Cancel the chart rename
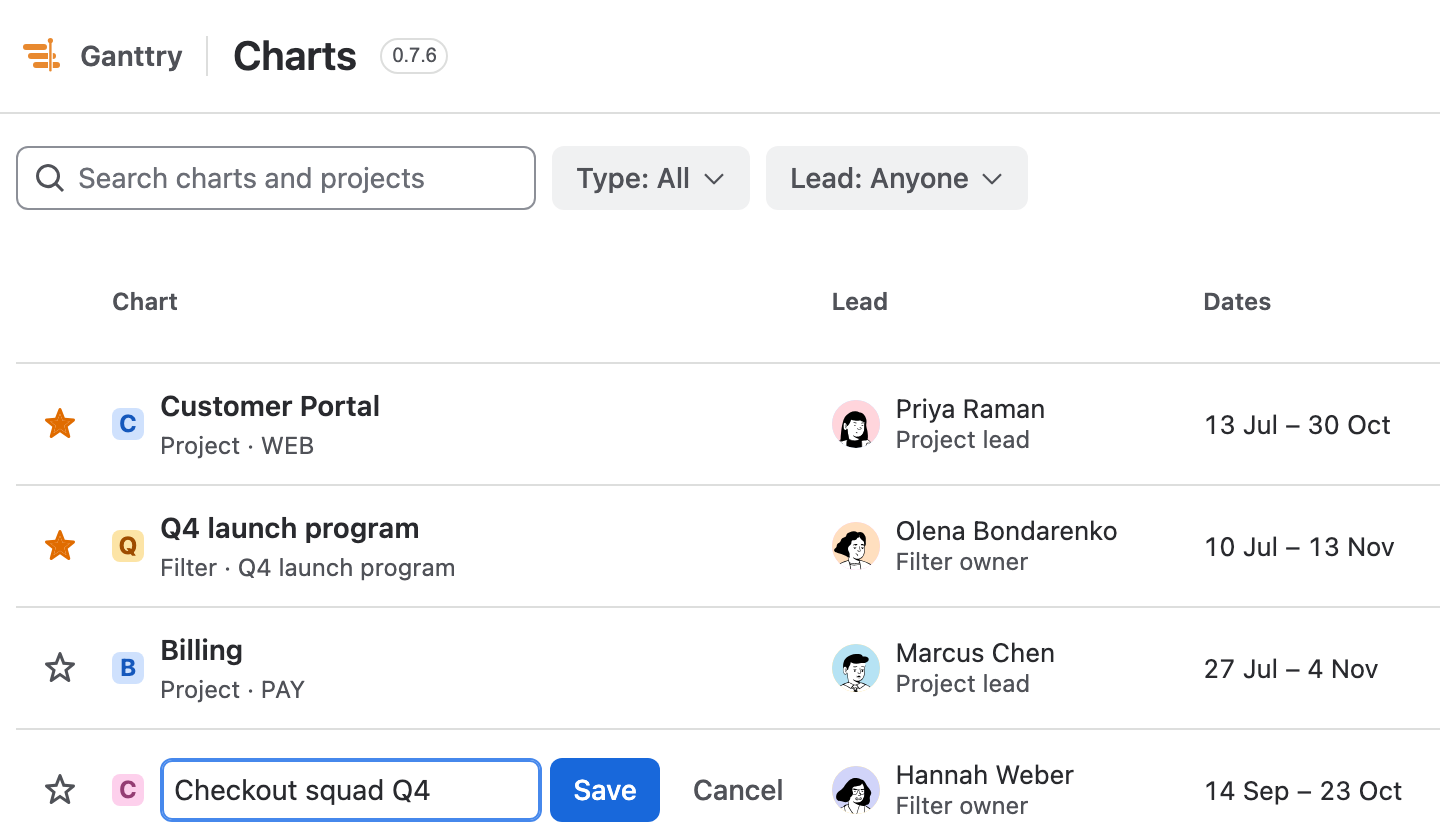Viewport: 1440px width, 840px height. coord(738,790)
